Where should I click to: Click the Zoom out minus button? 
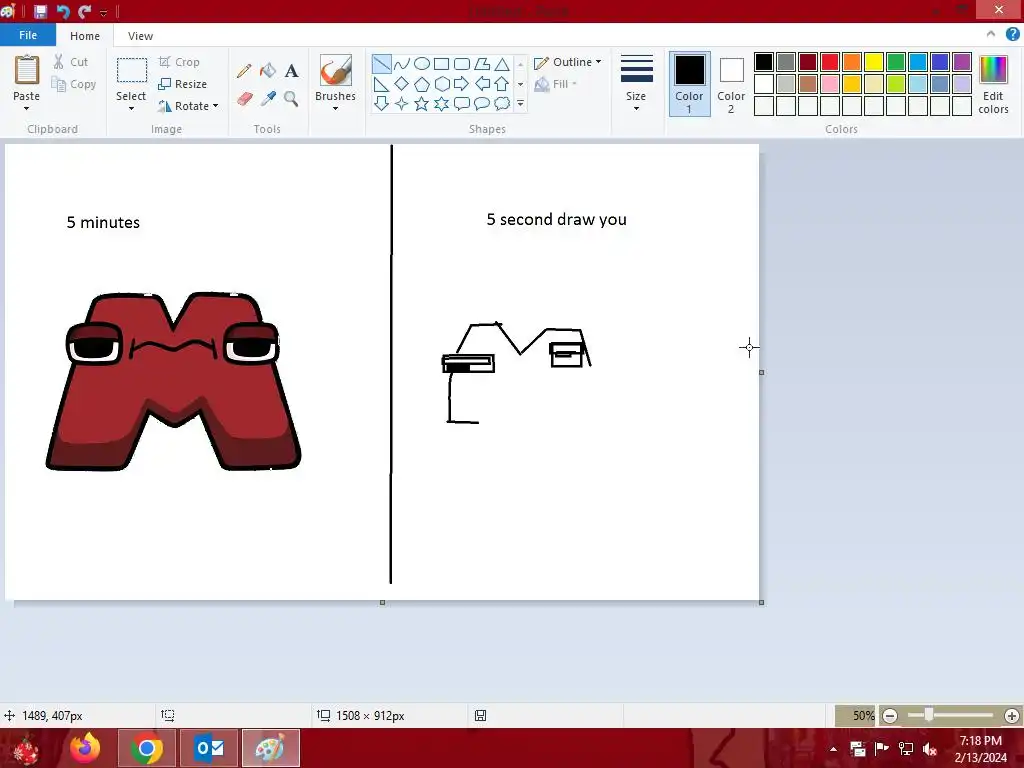click(889, 716)
